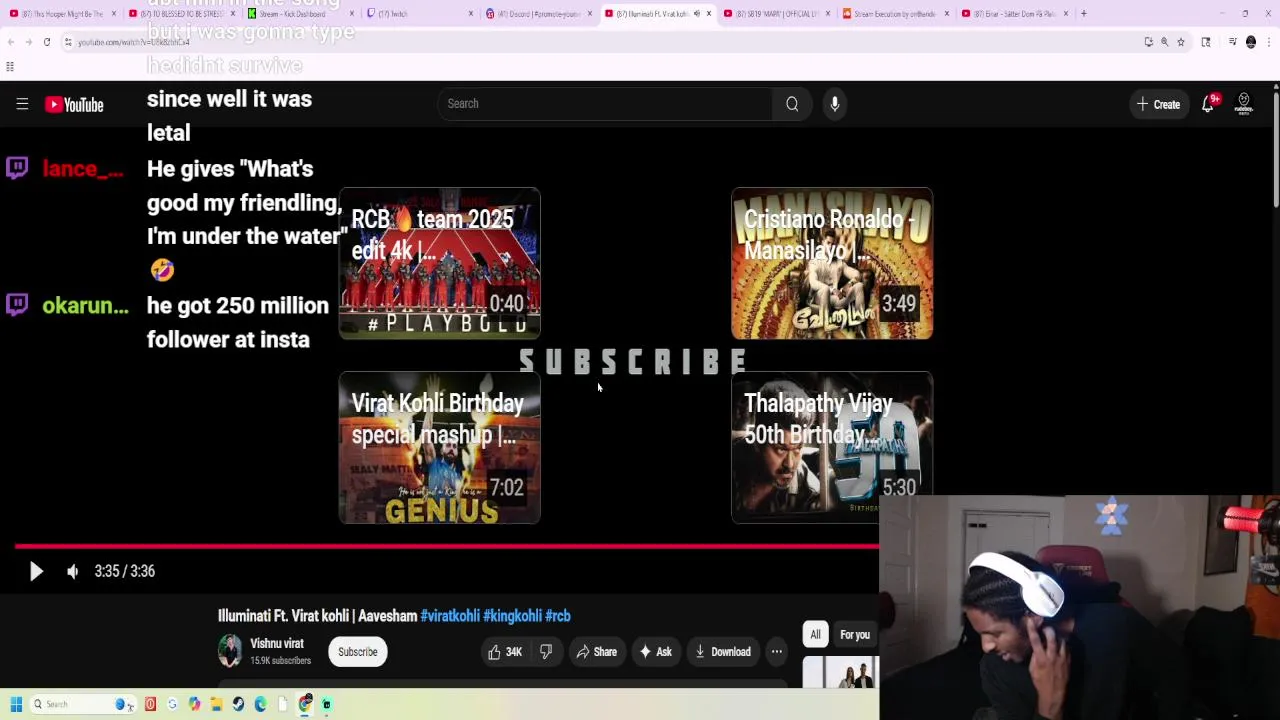1280x720 pixels.
Task: Open Virat Kohli Birthday special mashup video
Action: point(440,447)
